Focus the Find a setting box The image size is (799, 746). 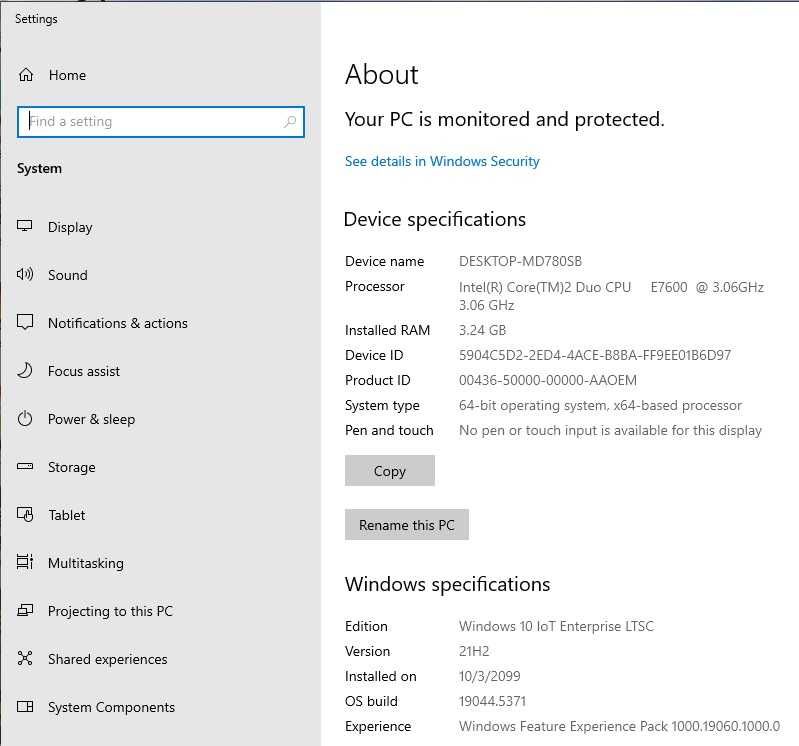pyautogui.click(x=161, y=122)
